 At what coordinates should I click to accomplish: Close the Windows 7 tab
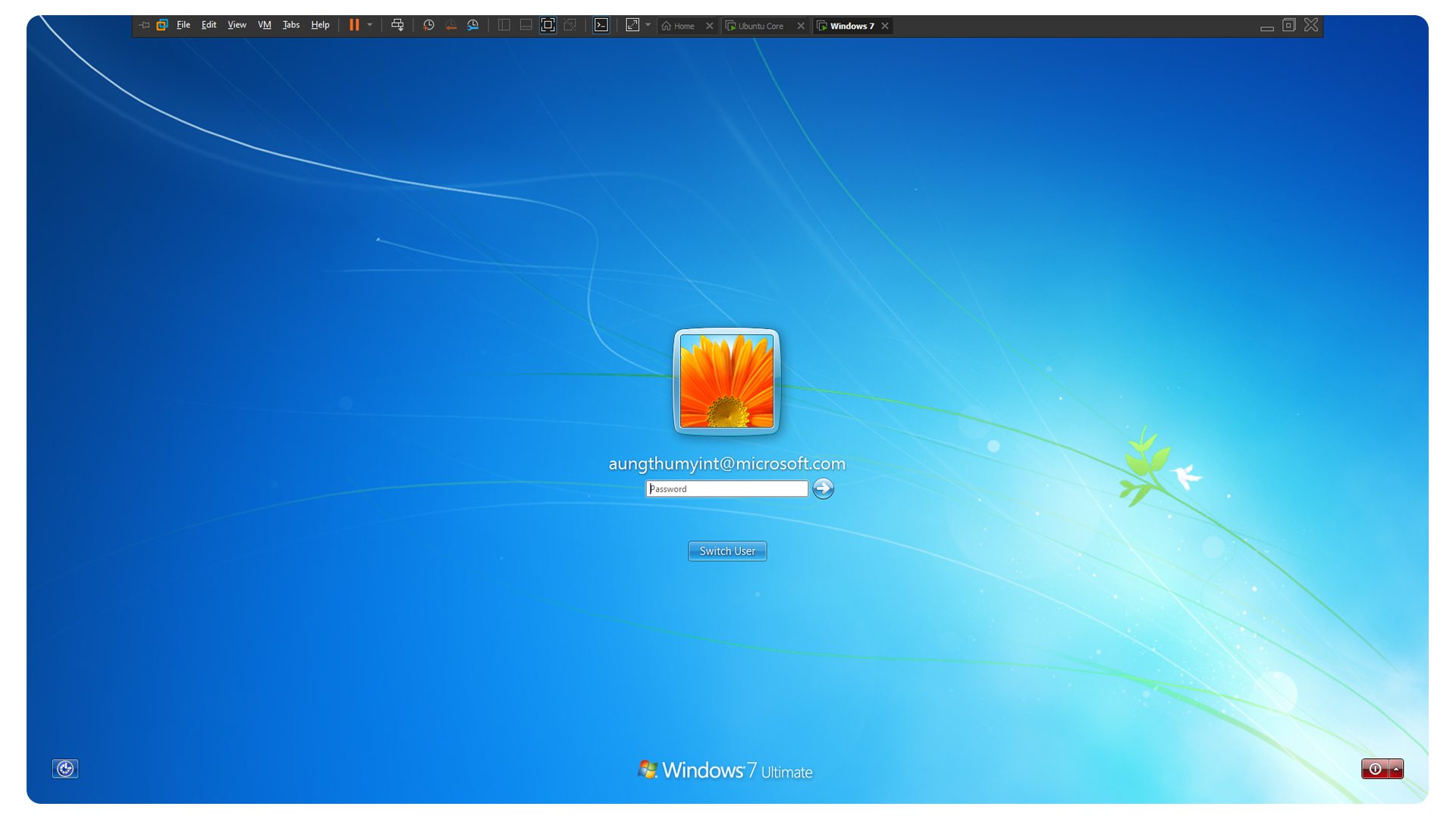885,26
